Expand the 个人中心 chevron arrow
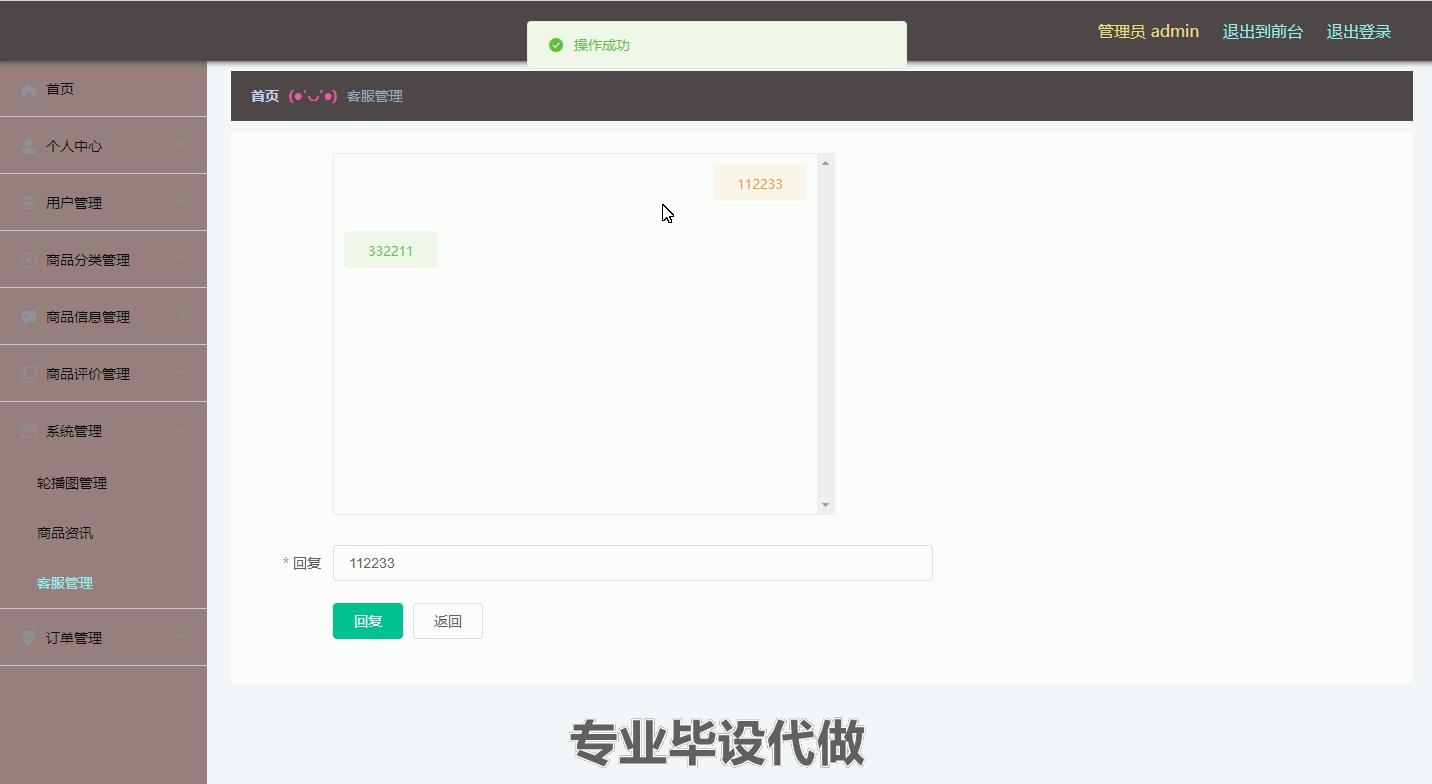Image resolution: width=1432 pixels, height=784 pixels. 181,145
